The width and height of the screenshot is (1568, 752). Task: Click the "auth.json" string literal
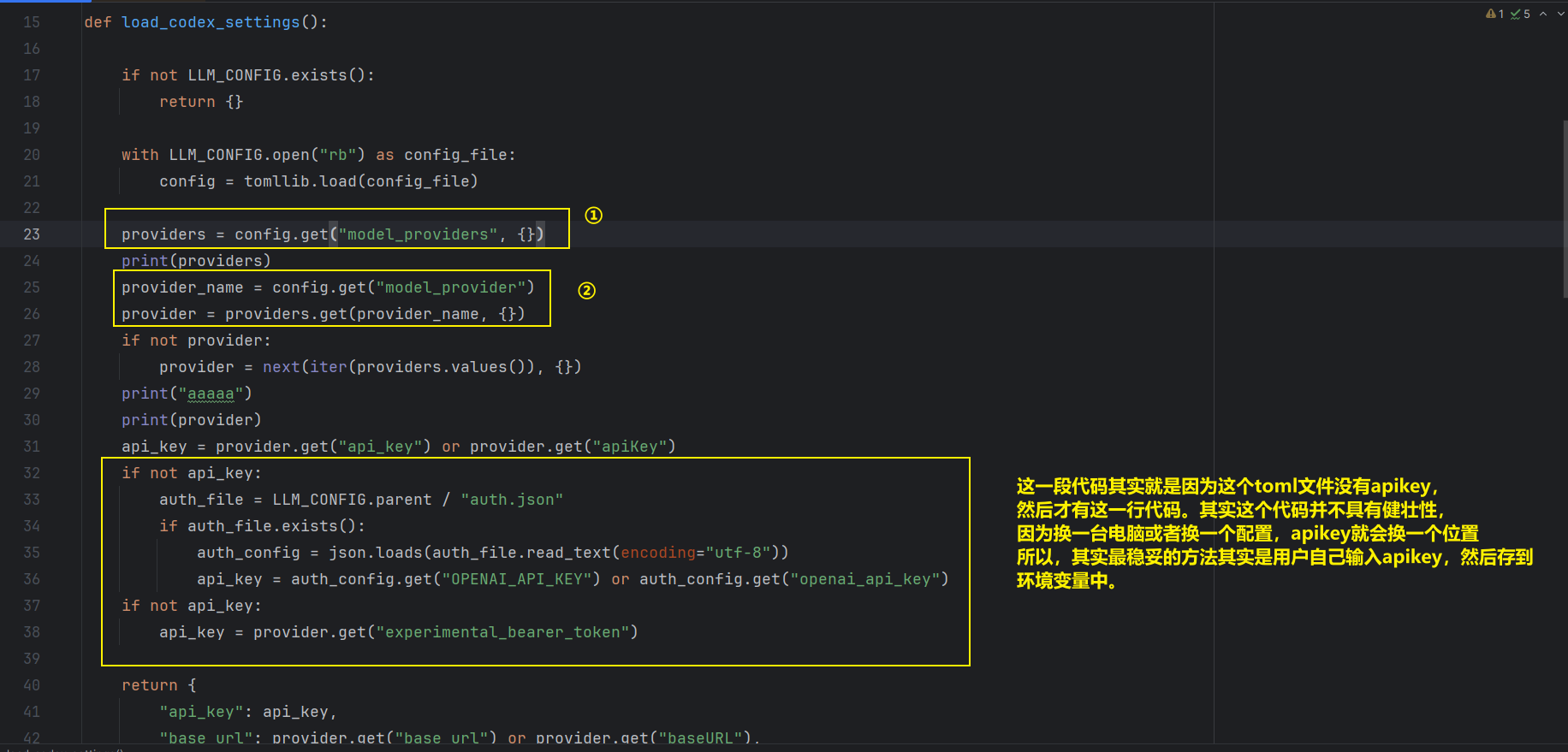pos(512,500)
